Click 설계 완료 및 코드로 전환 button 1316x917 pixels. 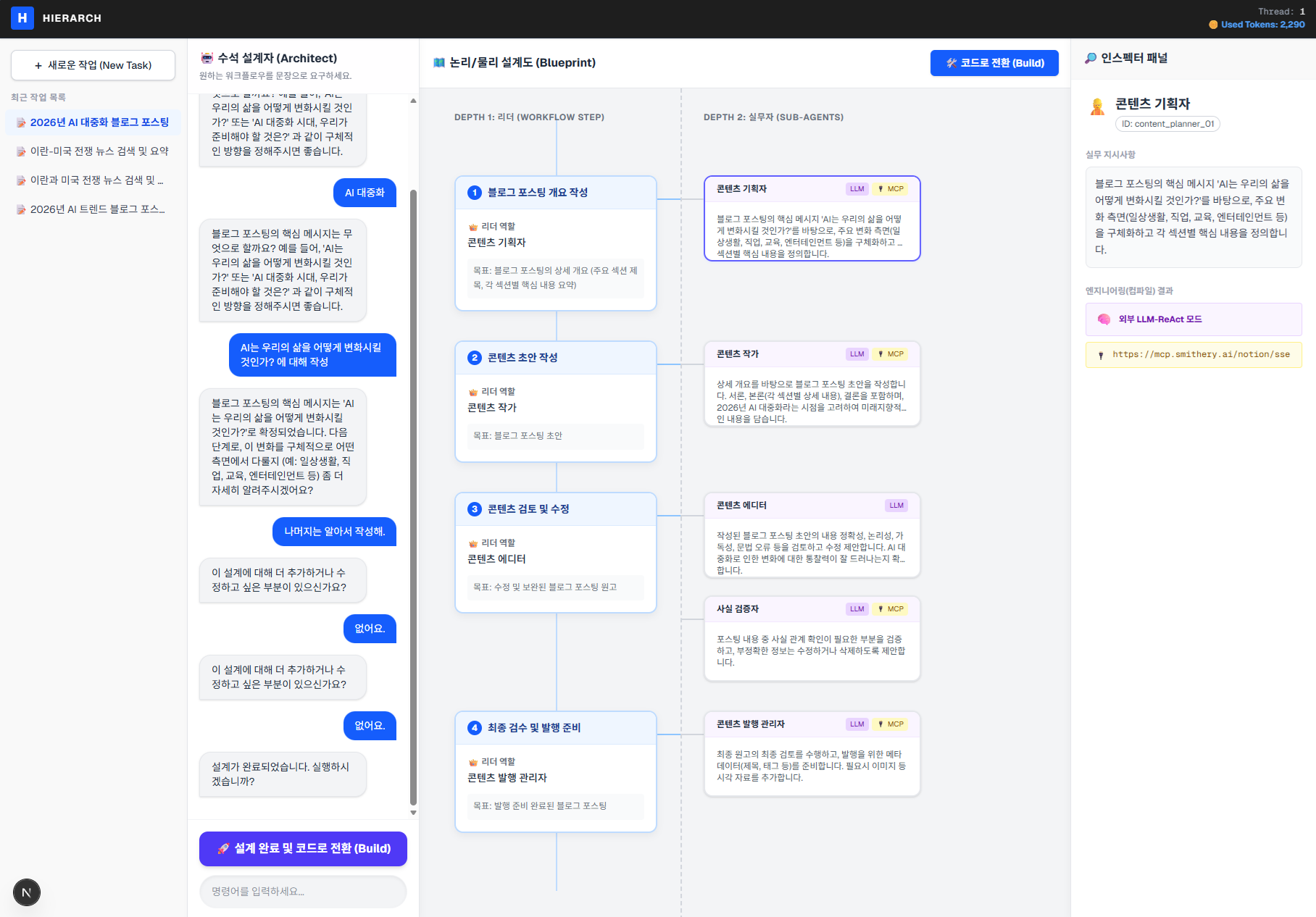tap(303, 849)
